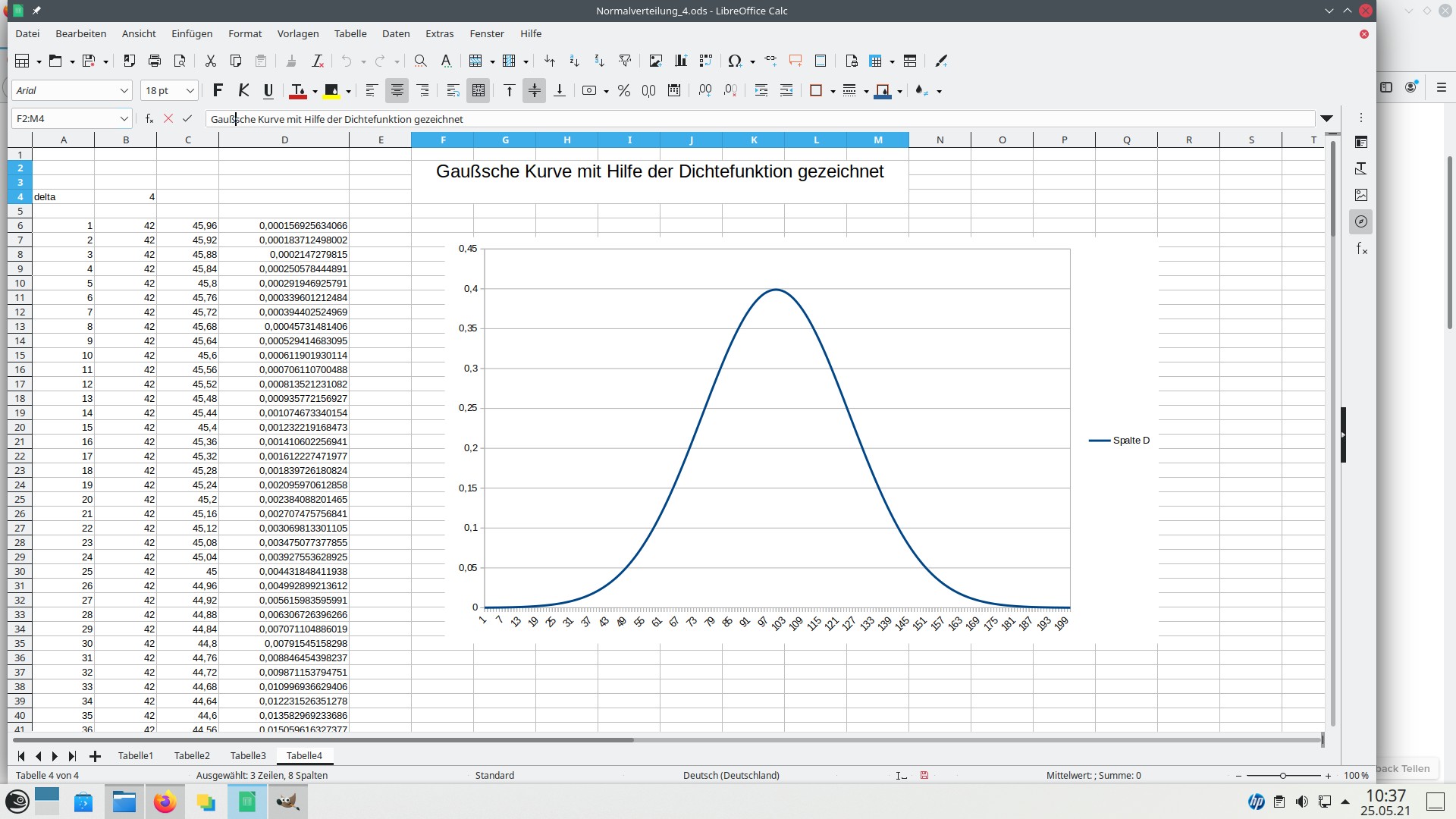Click the Print icon in toolbar
Viewport: 1456px width, 819px height.
(x=155, y=61)
